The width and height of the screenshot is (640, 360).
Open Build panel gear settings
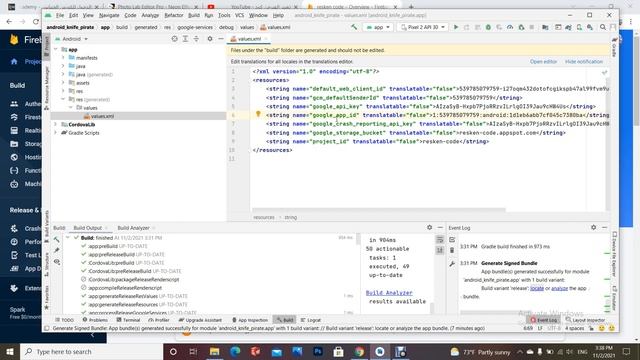pos(429,227)
